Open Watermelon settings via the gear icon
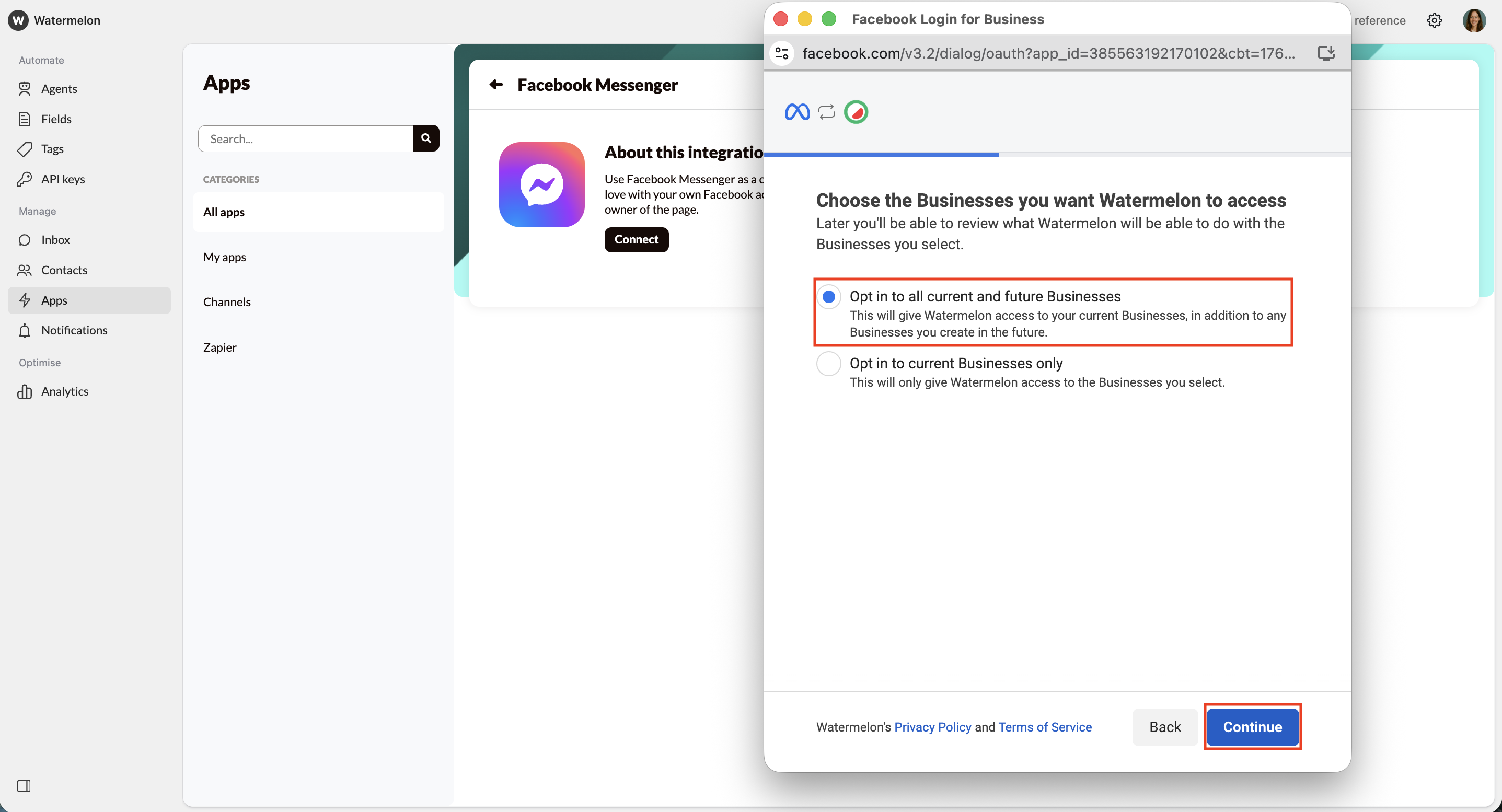The width and height of the screenshot is (1502, 812). click(1435, 20)
